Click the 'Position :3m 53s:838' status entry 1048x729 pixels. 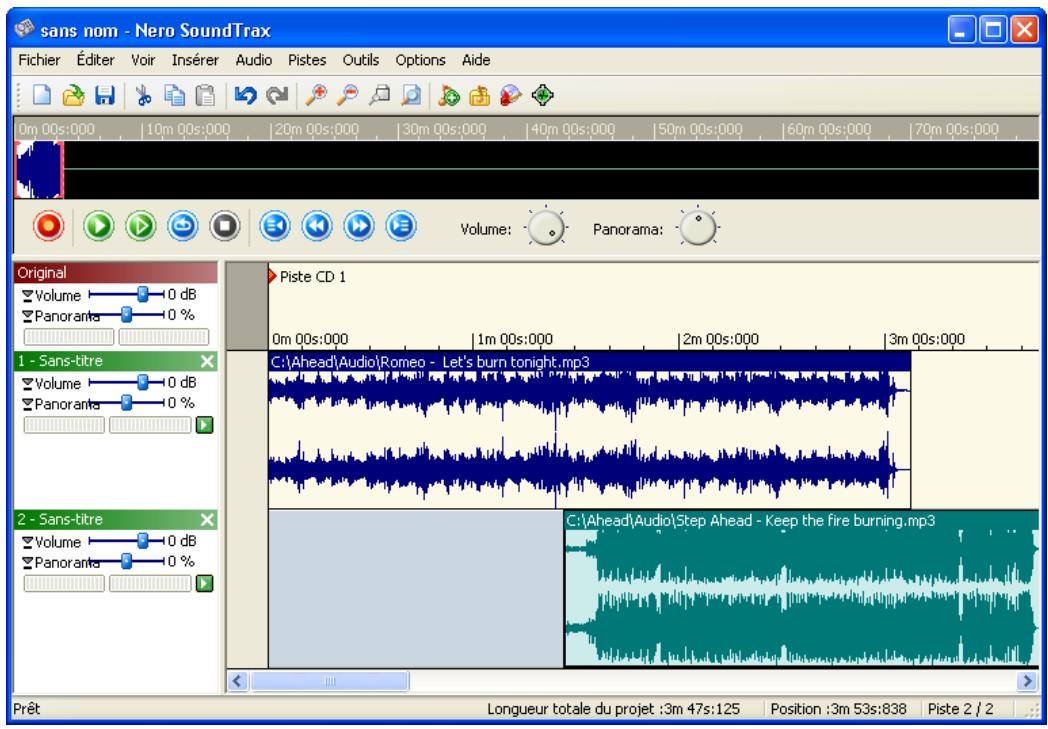(x=838, y=709)
